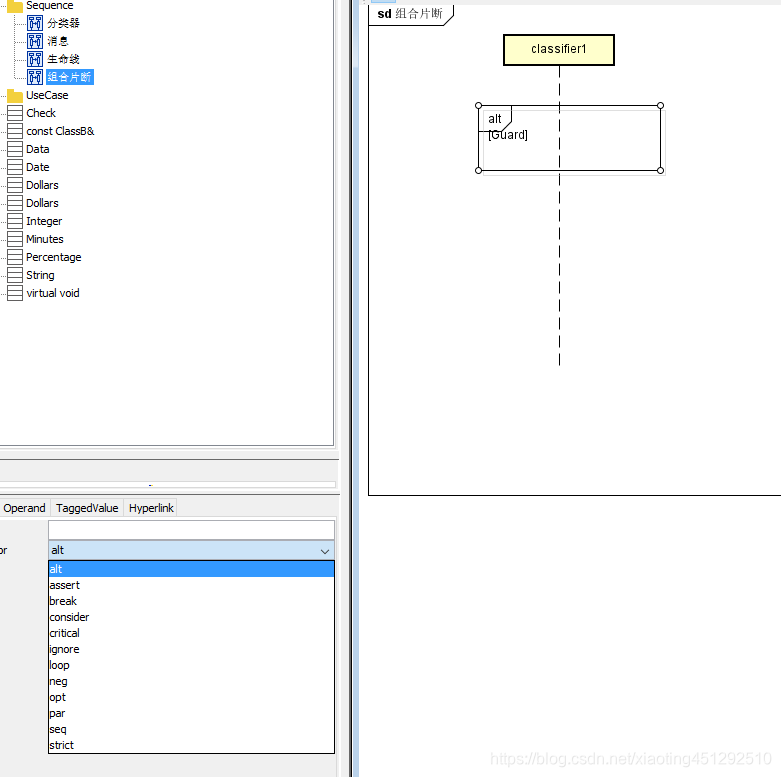Screen dimensions: 781x777
Task: Select the Check tree entry
Action: [x=41, y=113]
